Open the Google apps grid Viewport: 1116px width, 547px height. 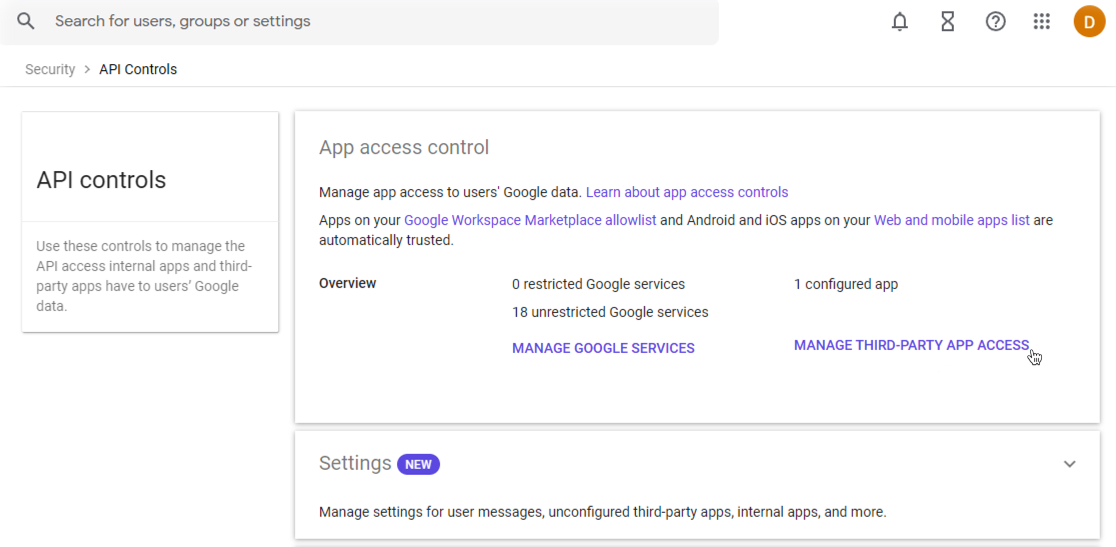(1042, 22)
